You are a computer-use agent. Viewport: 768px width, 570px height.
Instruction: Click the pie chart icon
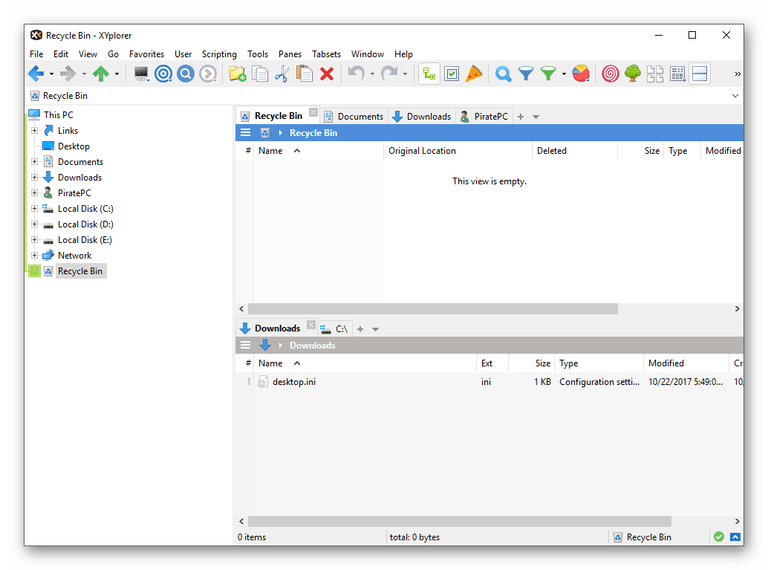pyautogui.click(x=581, y=74)
